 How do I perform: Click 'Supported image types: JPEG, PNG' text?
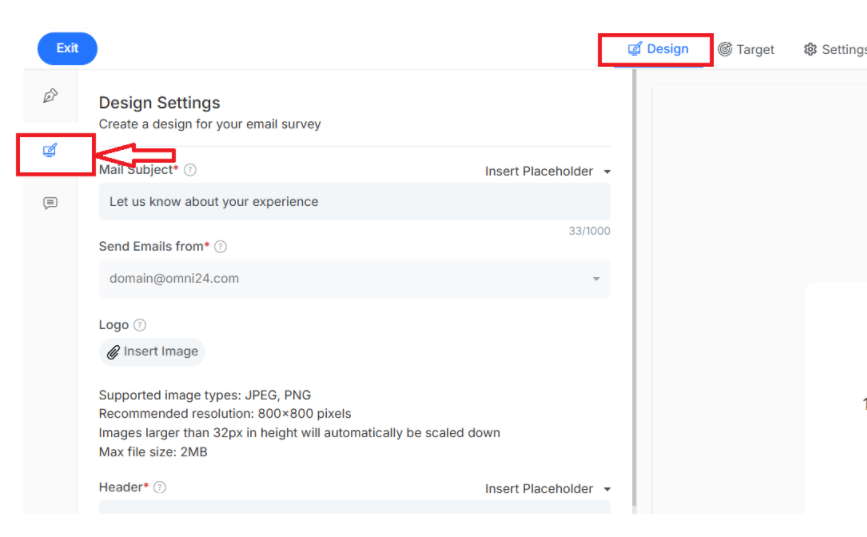pos(205,395)
